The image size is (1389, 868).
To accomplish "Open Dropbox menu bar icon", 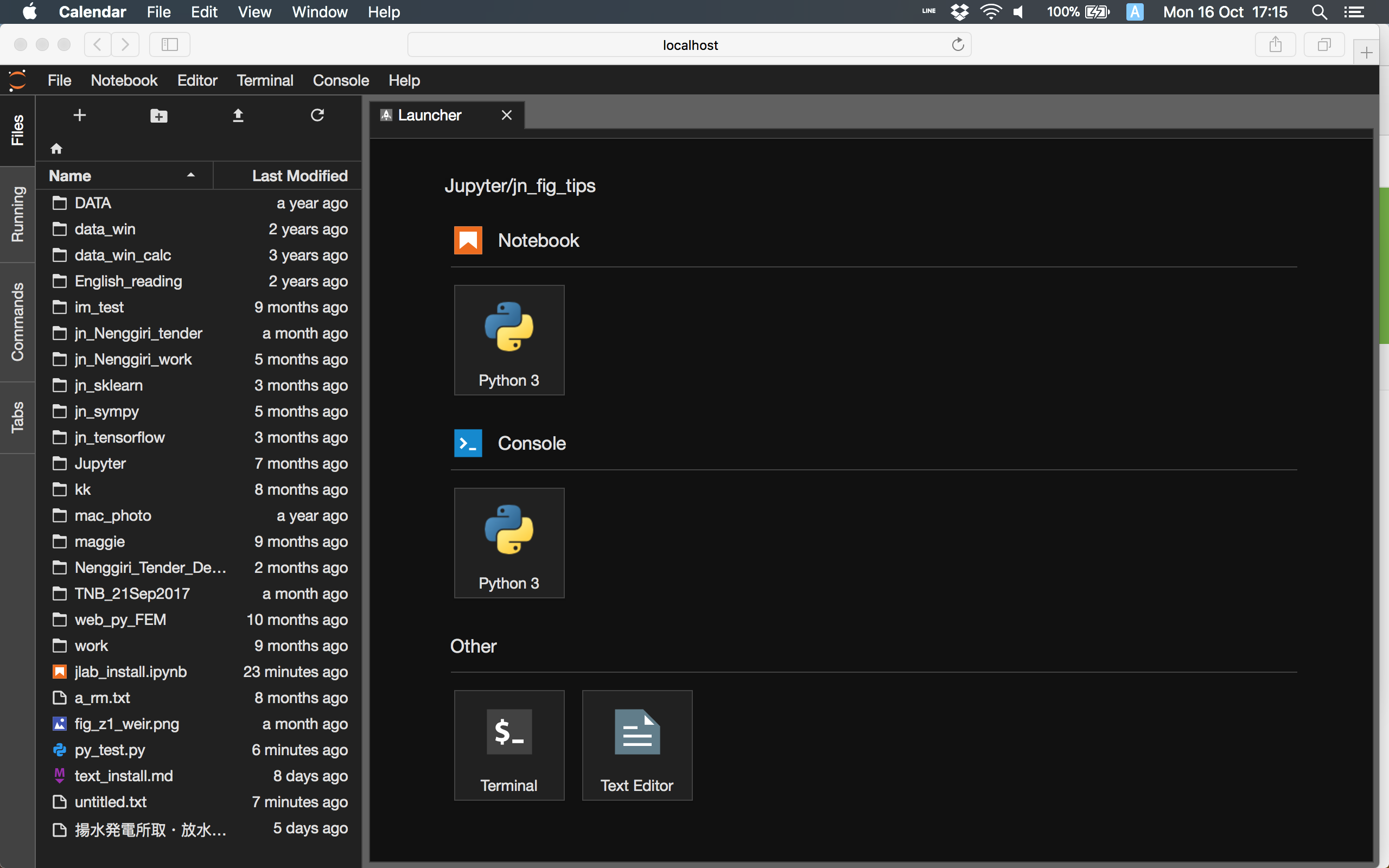I will click(960, 11).
